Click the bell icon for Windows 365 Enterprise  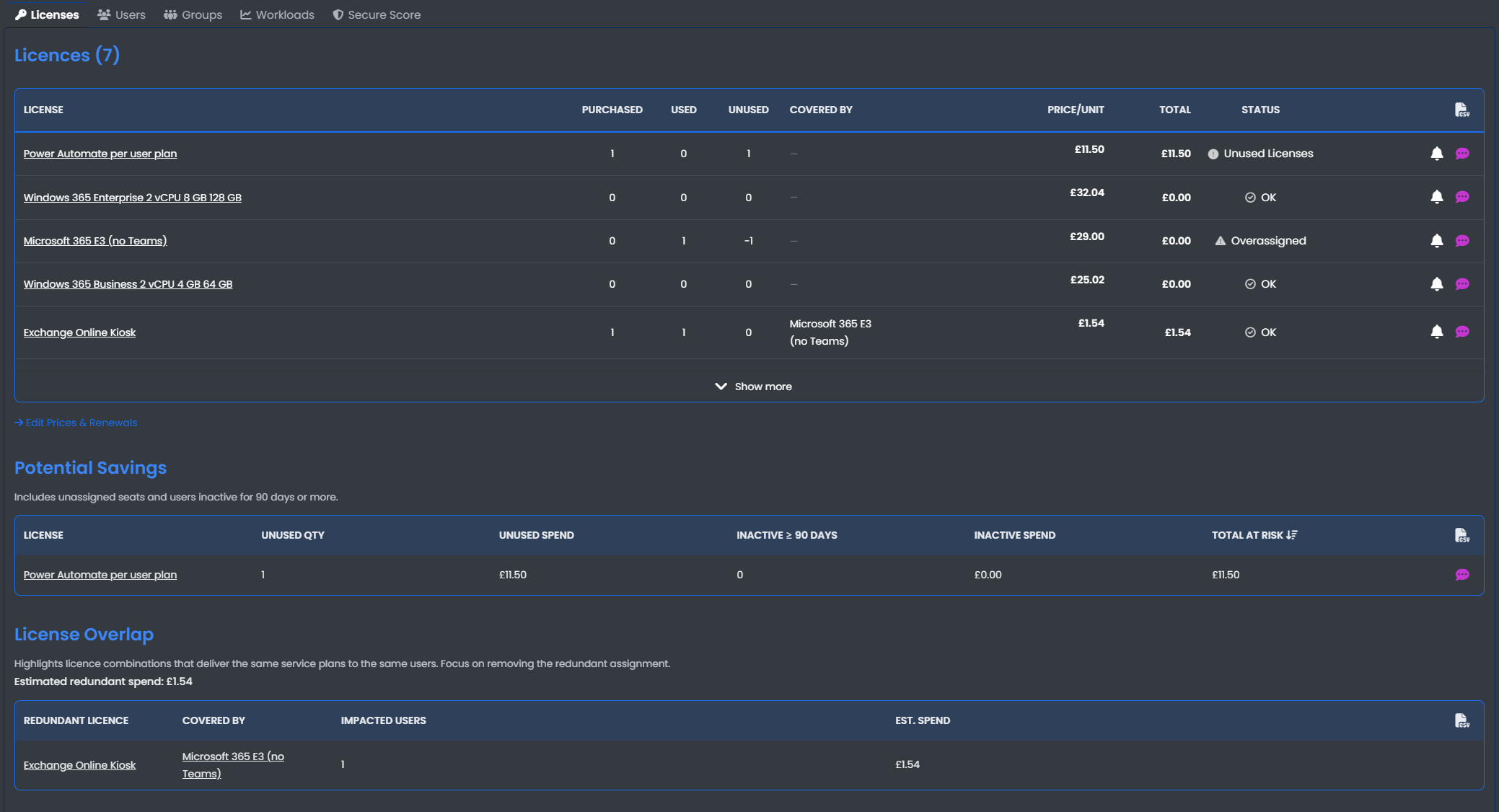pyautogui.click(x=1436, y=197)
